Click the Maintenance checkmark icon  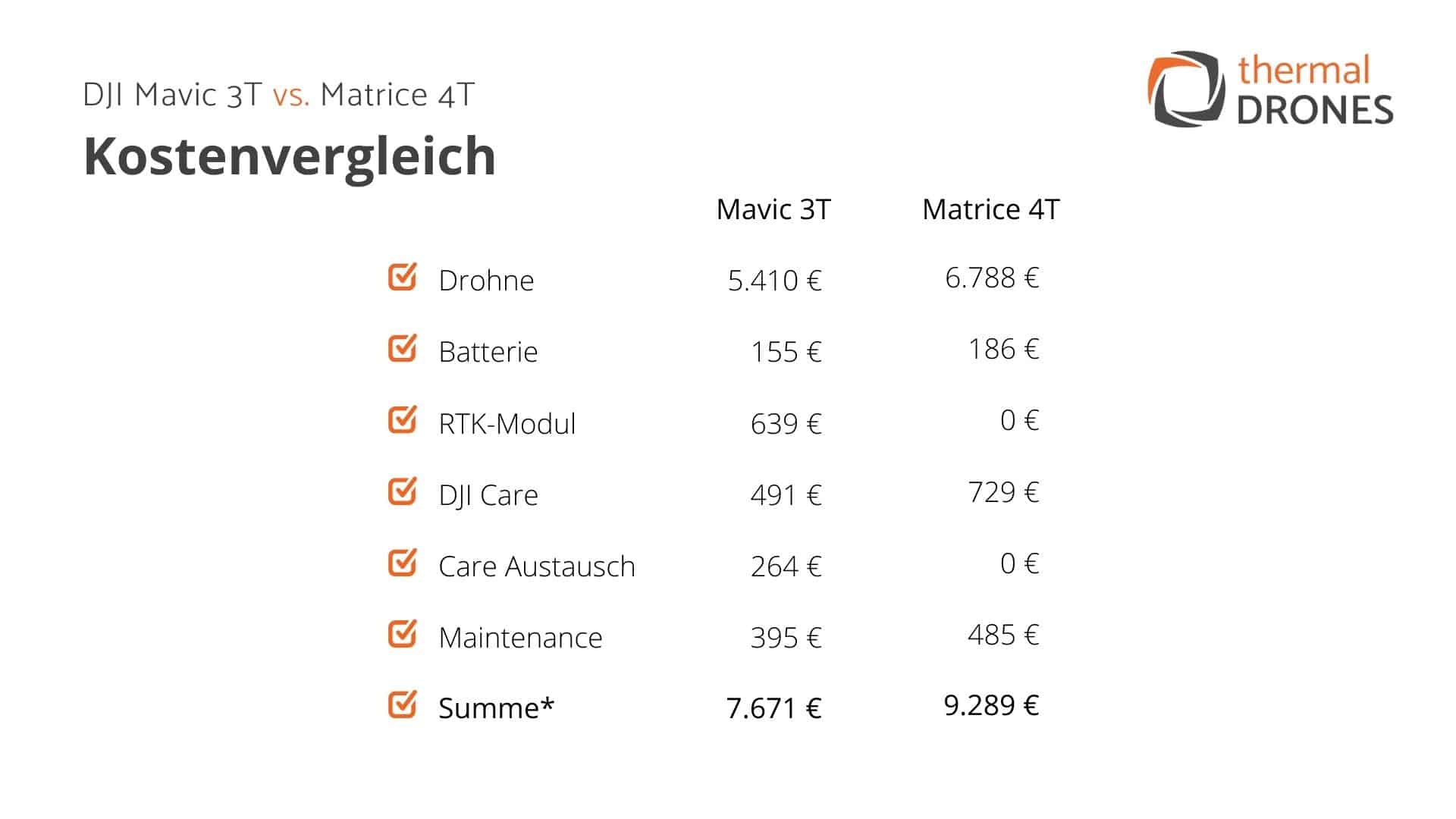click(402, 634)
